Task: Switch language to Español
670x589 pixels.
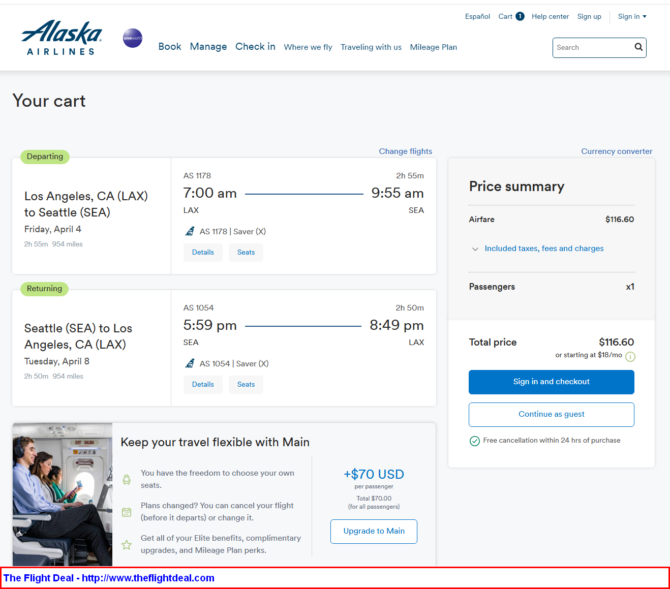Action: (477, 16)
